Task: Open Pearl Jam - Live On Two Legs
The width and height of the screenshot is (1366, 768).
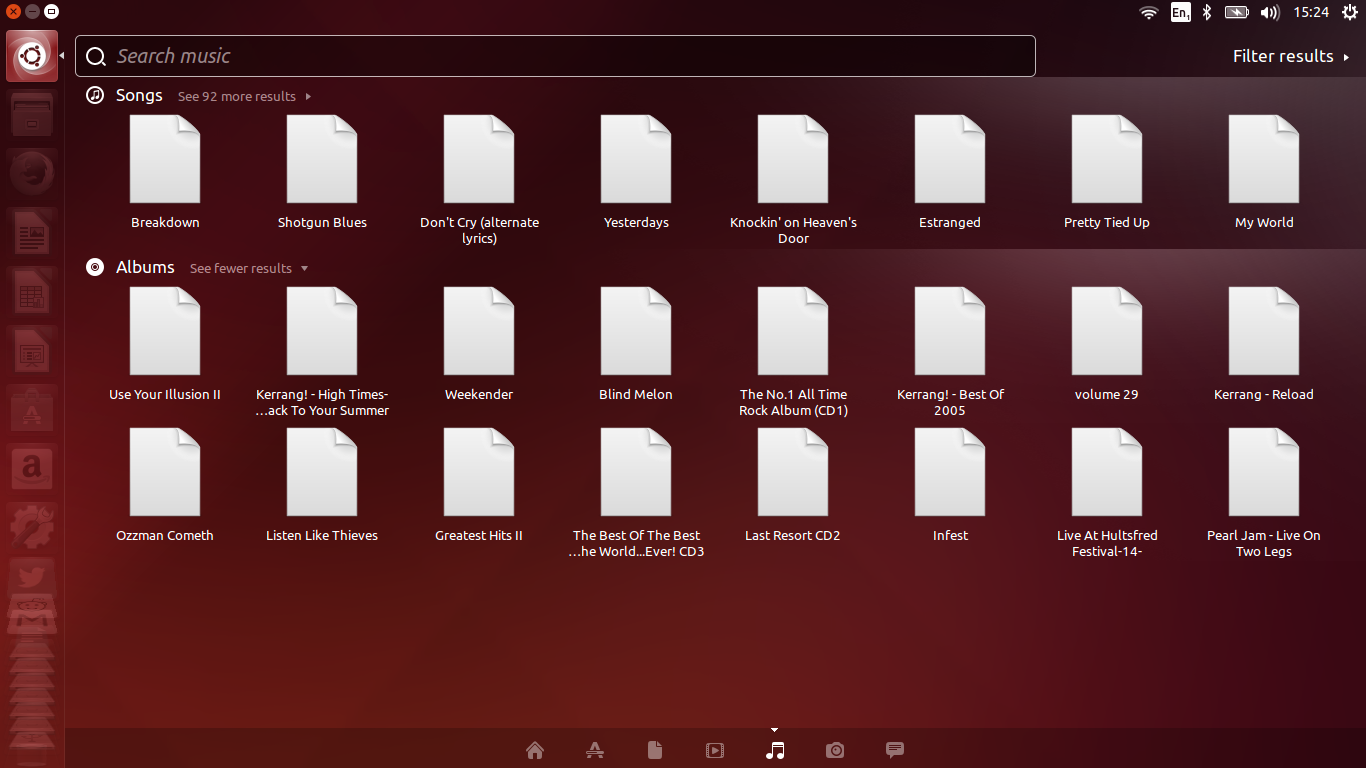Action: click(x=1264, y=492)
